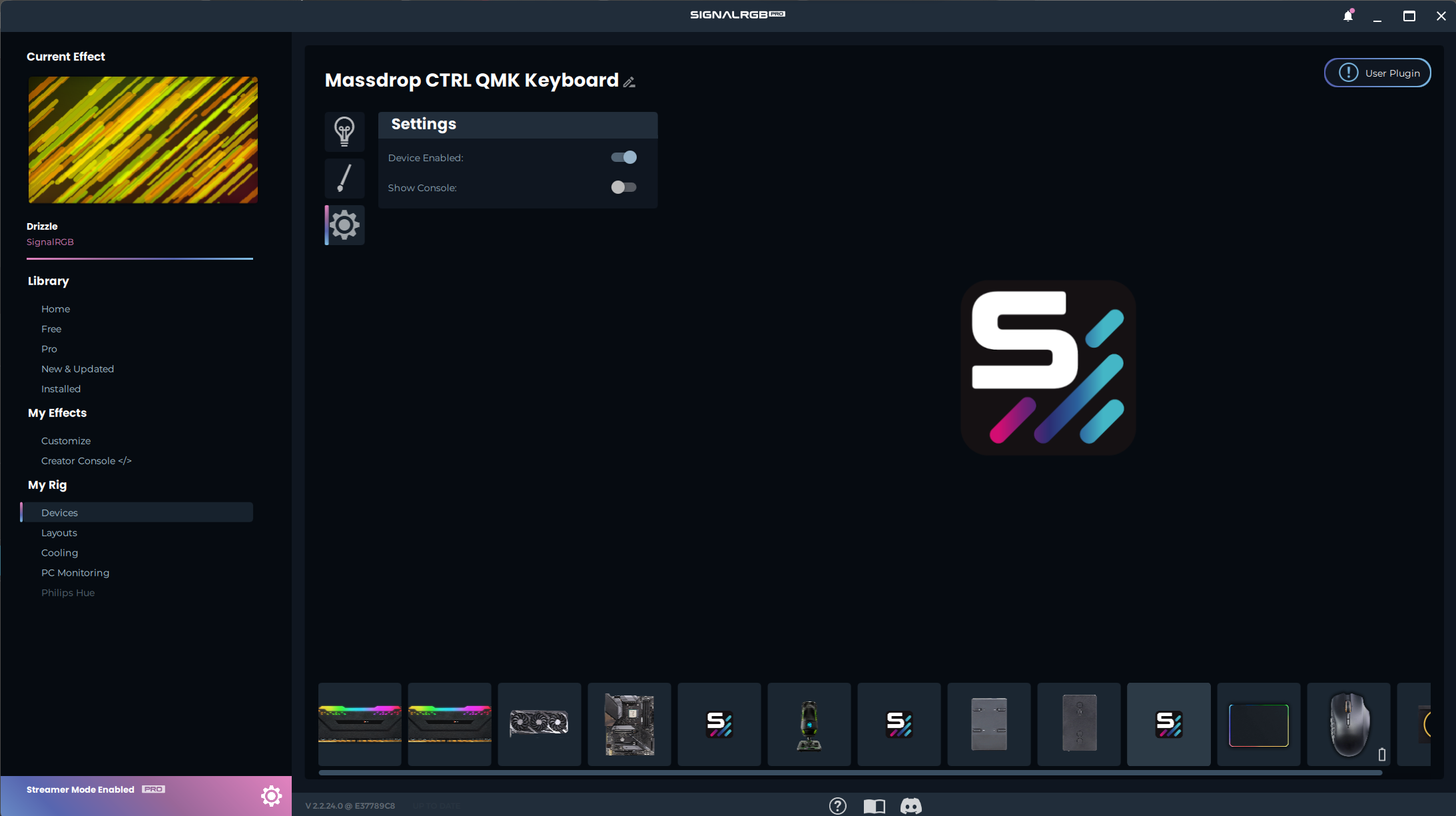Screen dimensions: 1456x816
Task: Open the notifications bell
Action: (1347, 16)
